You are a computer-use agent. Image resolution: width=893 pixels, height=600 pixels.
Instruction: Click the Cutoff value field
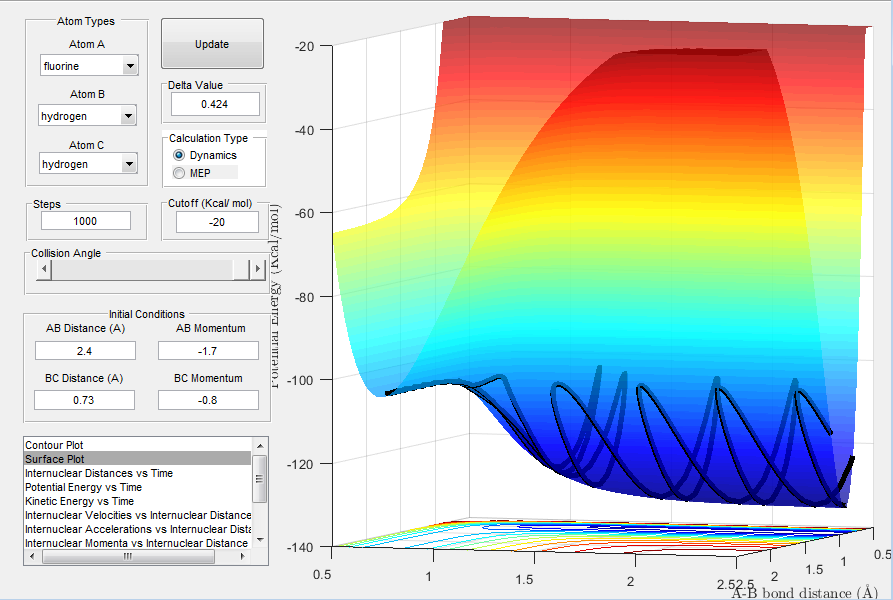217,222
